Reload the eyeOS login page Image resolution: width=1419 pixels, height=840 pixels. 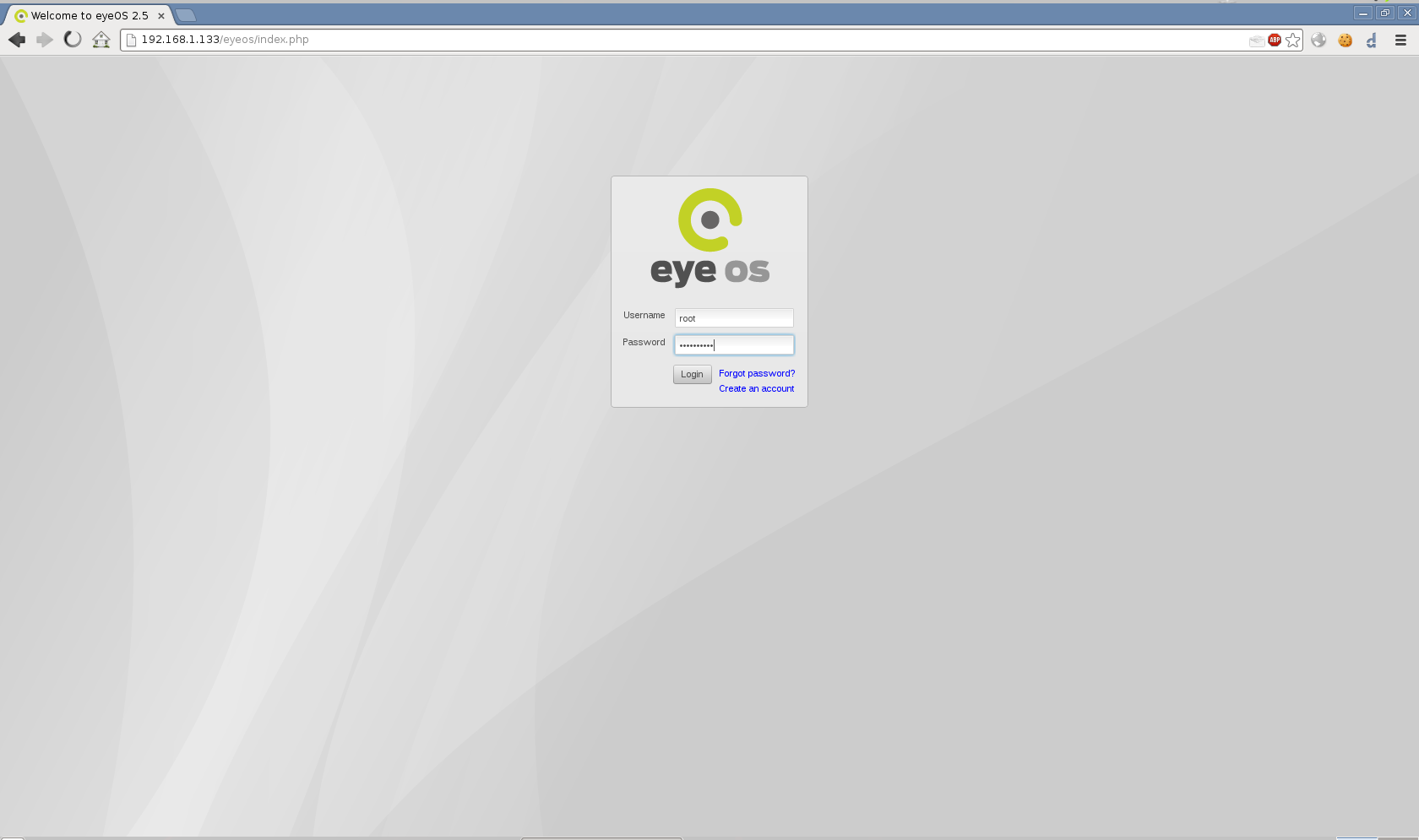click(x=73, y=40)
